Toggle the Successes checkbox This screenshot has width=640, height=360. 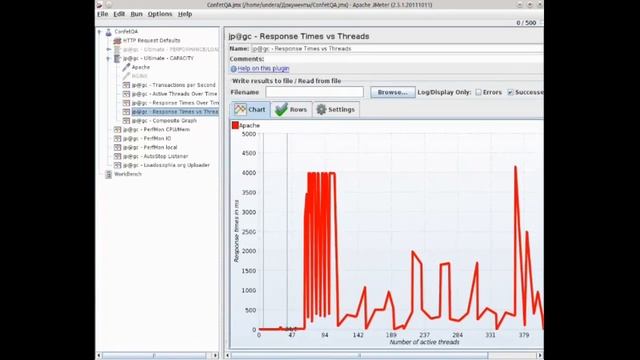pos(510,92)
